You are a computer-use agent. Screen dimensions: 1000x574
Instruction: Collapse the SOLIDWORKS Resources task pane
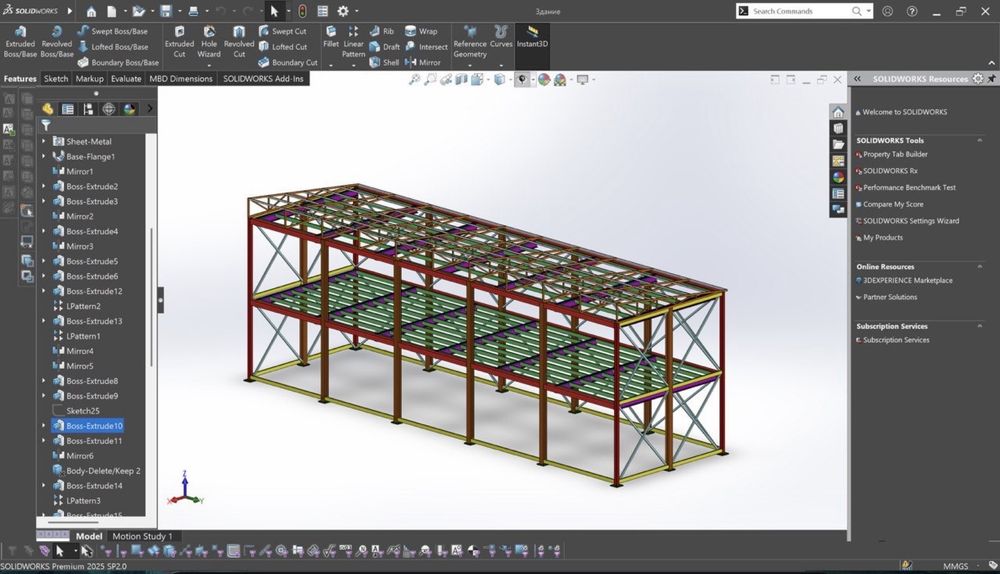857,78
